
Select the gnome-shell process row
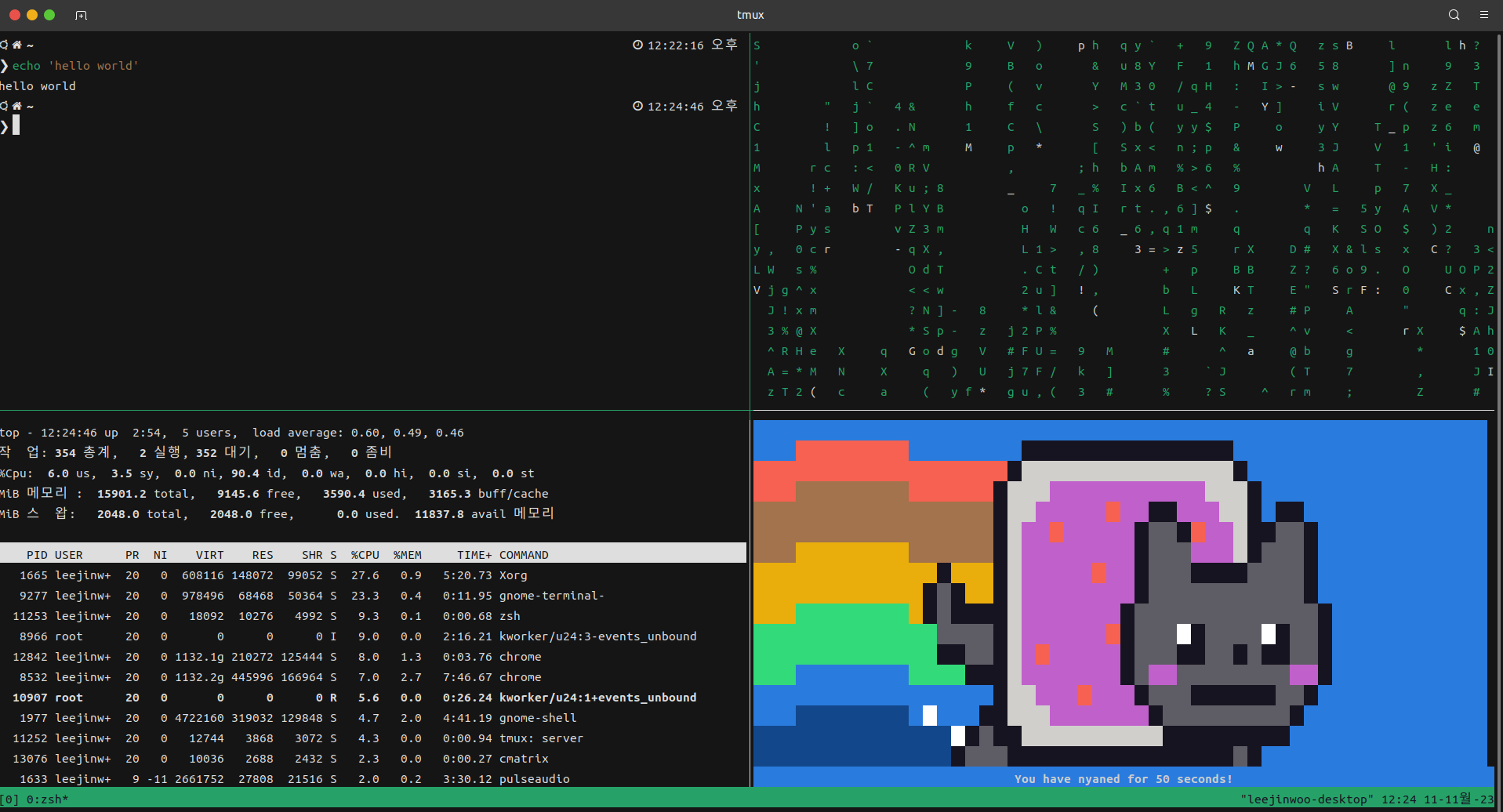373,718
